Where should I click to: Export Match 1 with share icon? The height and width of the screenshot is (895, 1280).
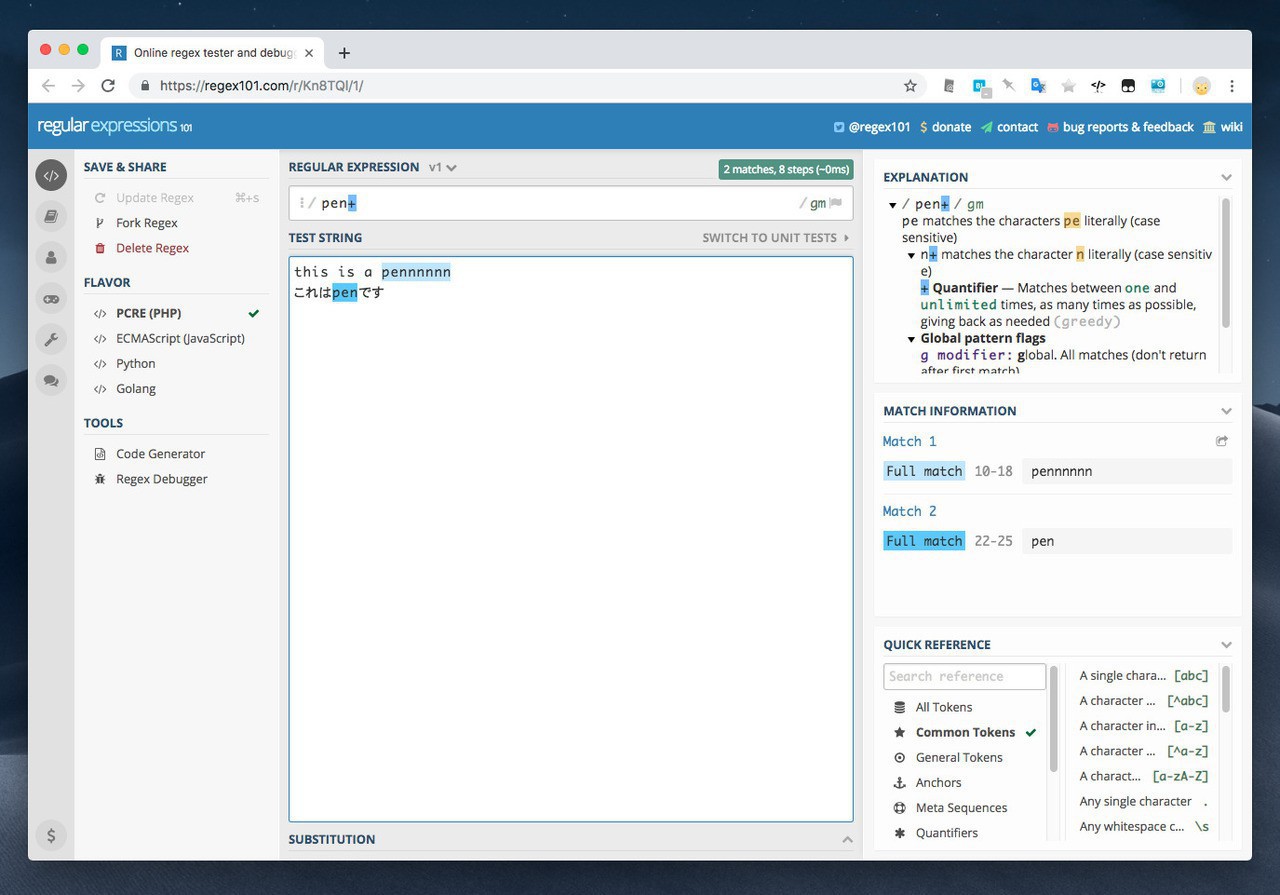click(x=1221, y=441)
